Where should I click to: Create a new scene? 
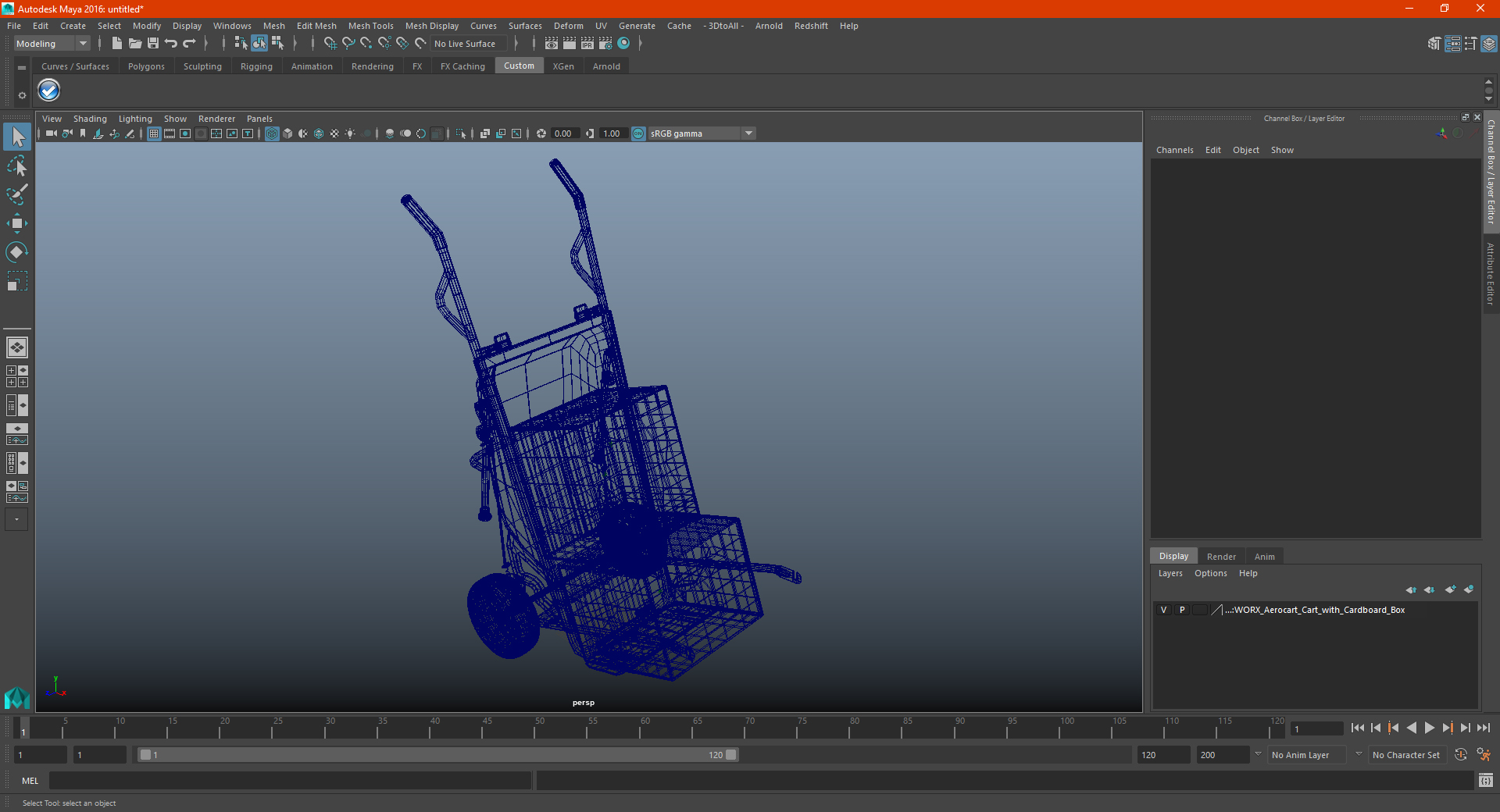click(x=116, y=44)
